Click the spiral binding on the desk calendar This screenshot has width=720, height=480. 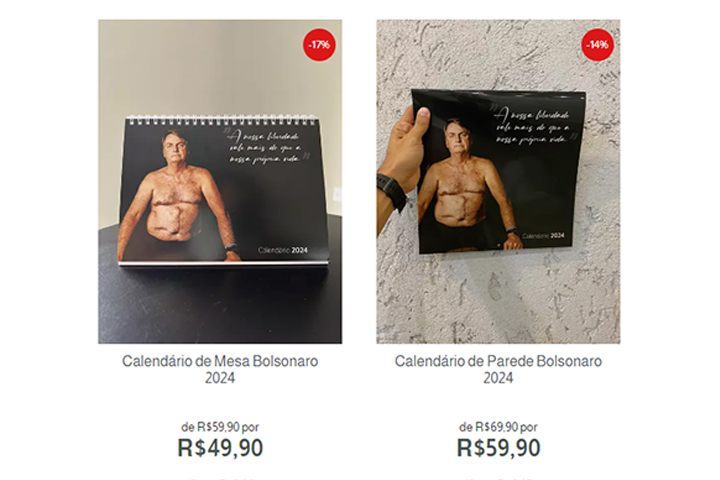point(223,120)
